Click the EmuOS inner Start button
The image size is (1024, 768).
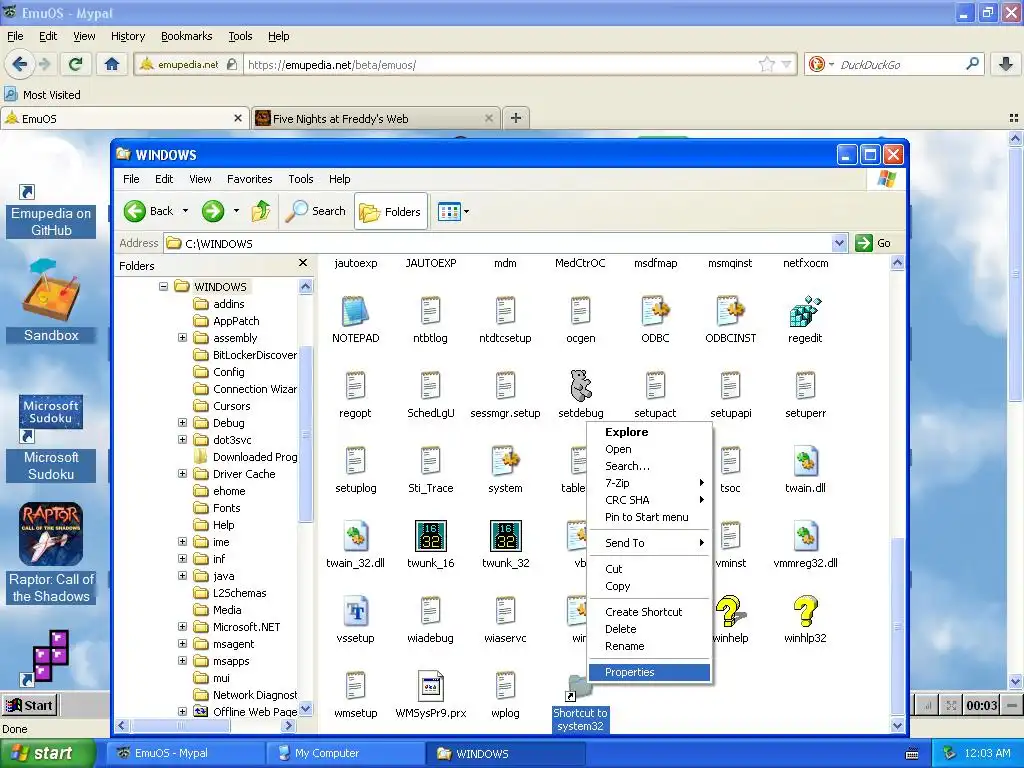tap(29, 705)
